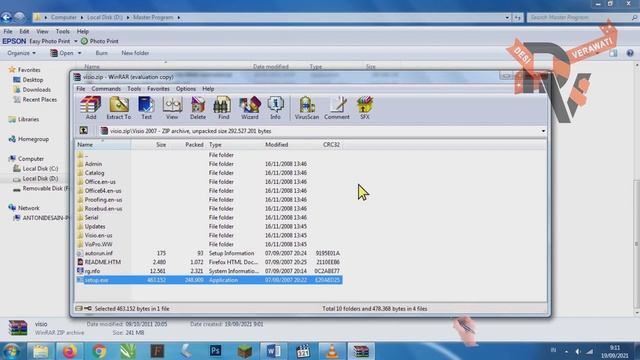640x360 pixels.
Task: Click the EPSON Photo Print button
Action: [100, 41]
